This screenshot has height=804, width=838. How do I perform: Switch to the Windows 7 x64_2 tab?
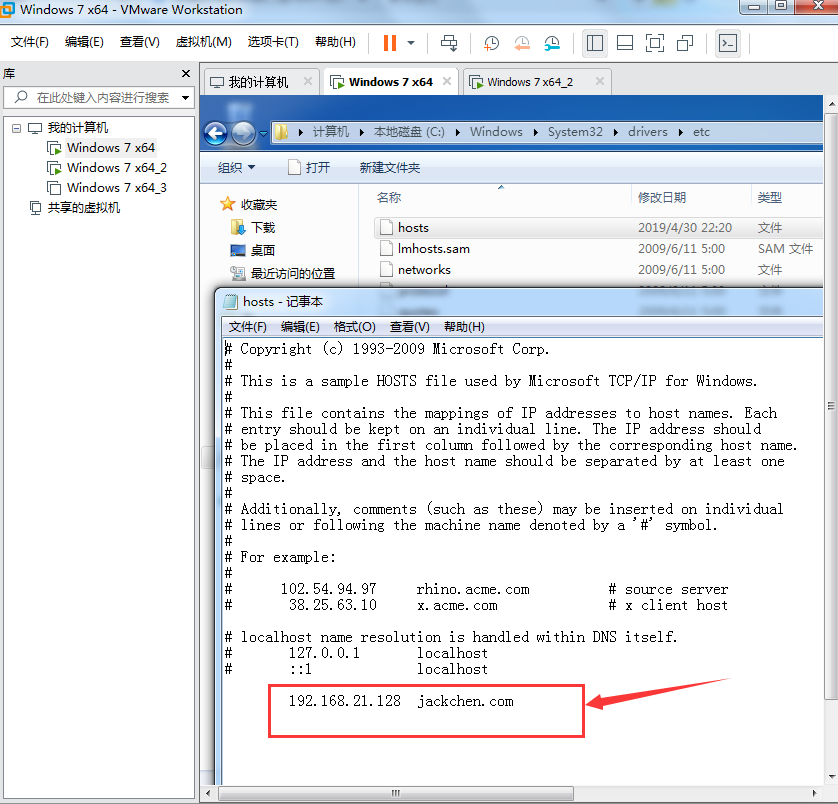(x=530, y=82)
